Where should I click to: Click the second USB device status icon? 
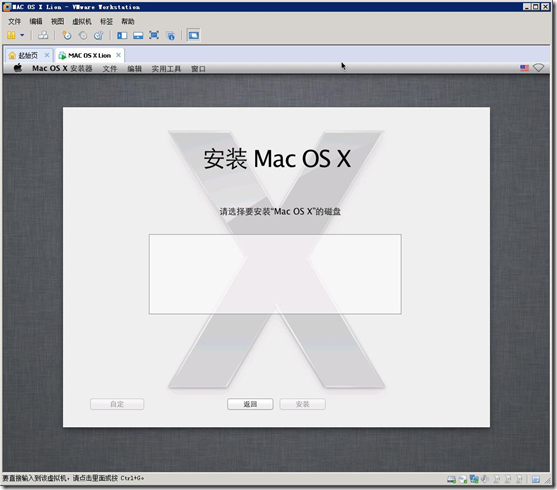508,479
